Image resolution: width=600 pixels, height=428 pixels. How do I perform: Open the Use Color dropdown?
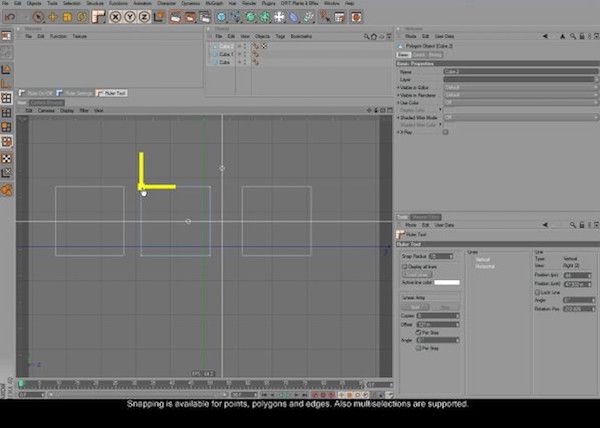point(521,103)
